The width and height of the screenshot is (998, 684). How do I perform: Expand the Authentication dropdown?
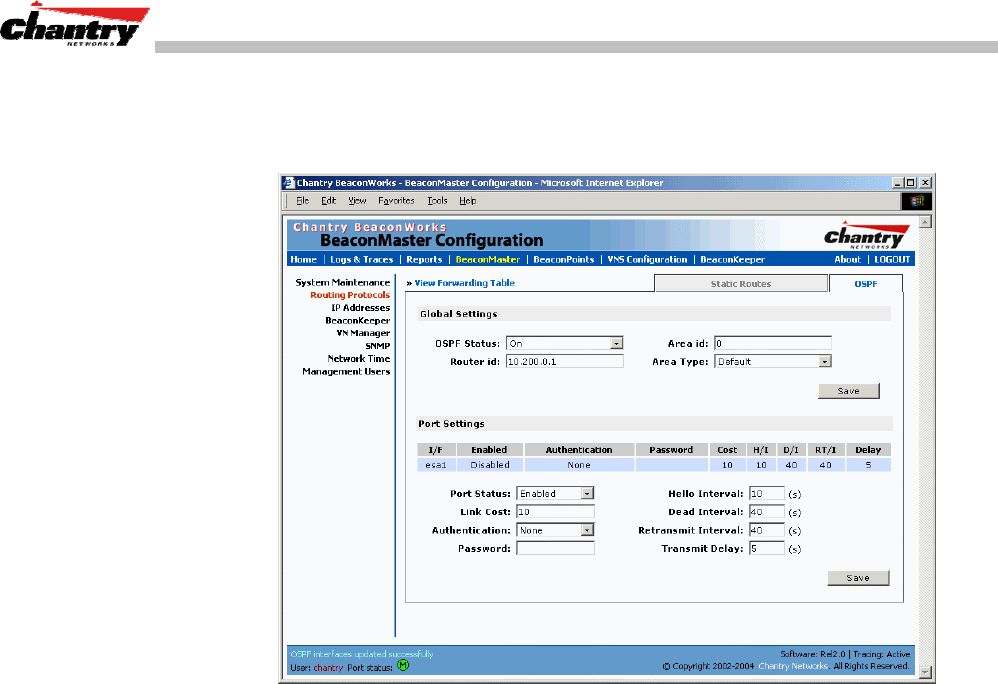587,530
